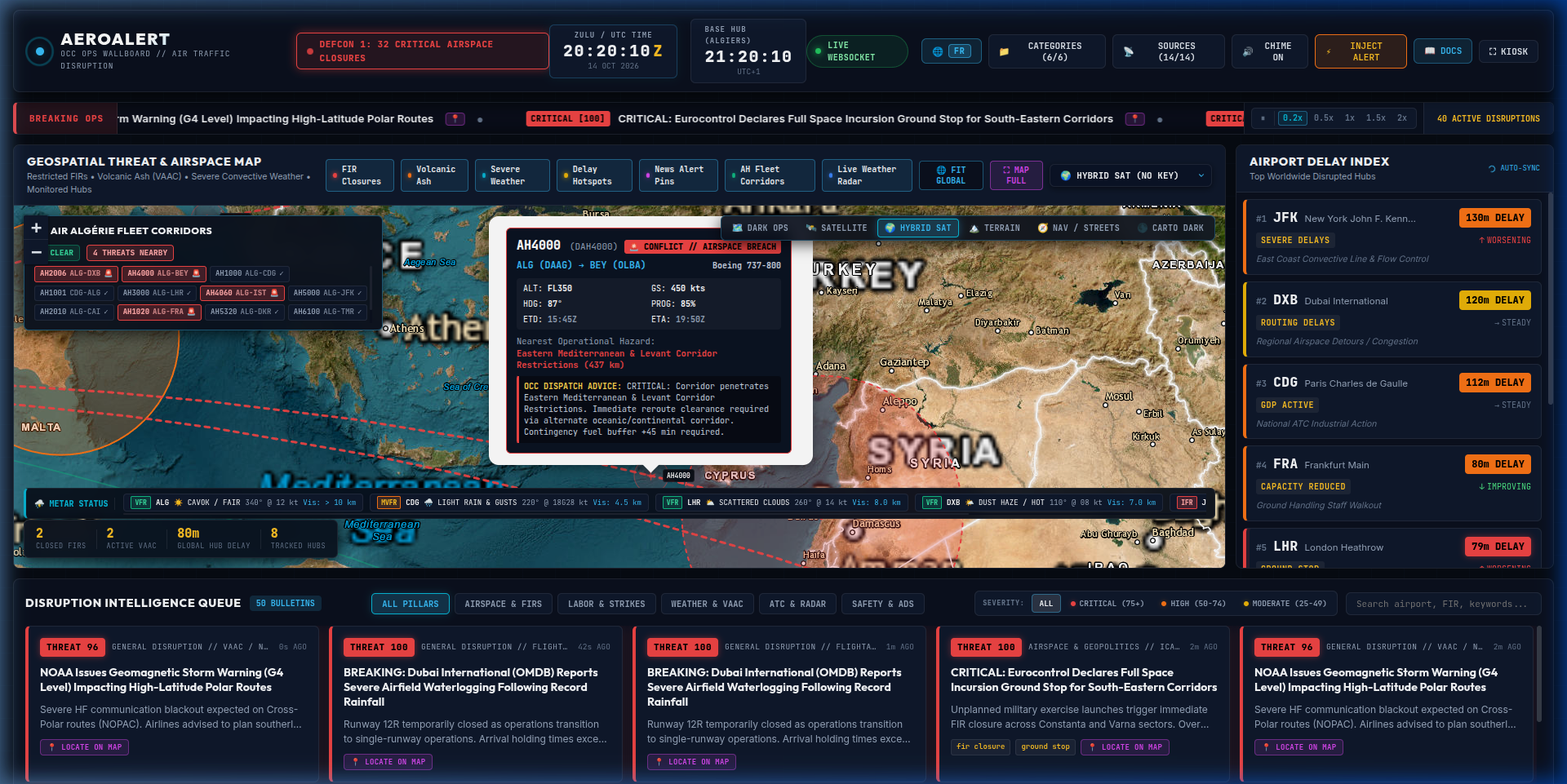Toggle the Severe Weather layer
Image resolution: width=1567 pixels, height=784 pixels.
(x=513, y=175)
